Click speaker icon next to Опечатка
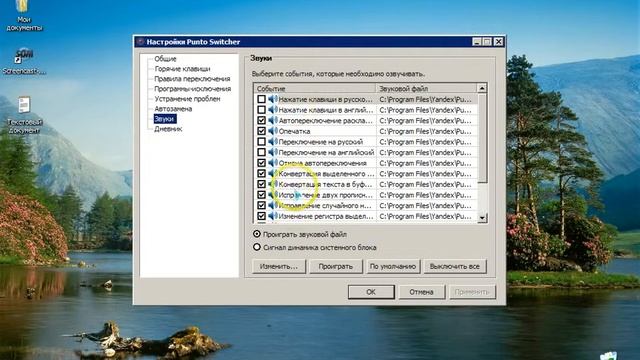Image resolution: width=640 pixels, height=360 pixels. 273,131
